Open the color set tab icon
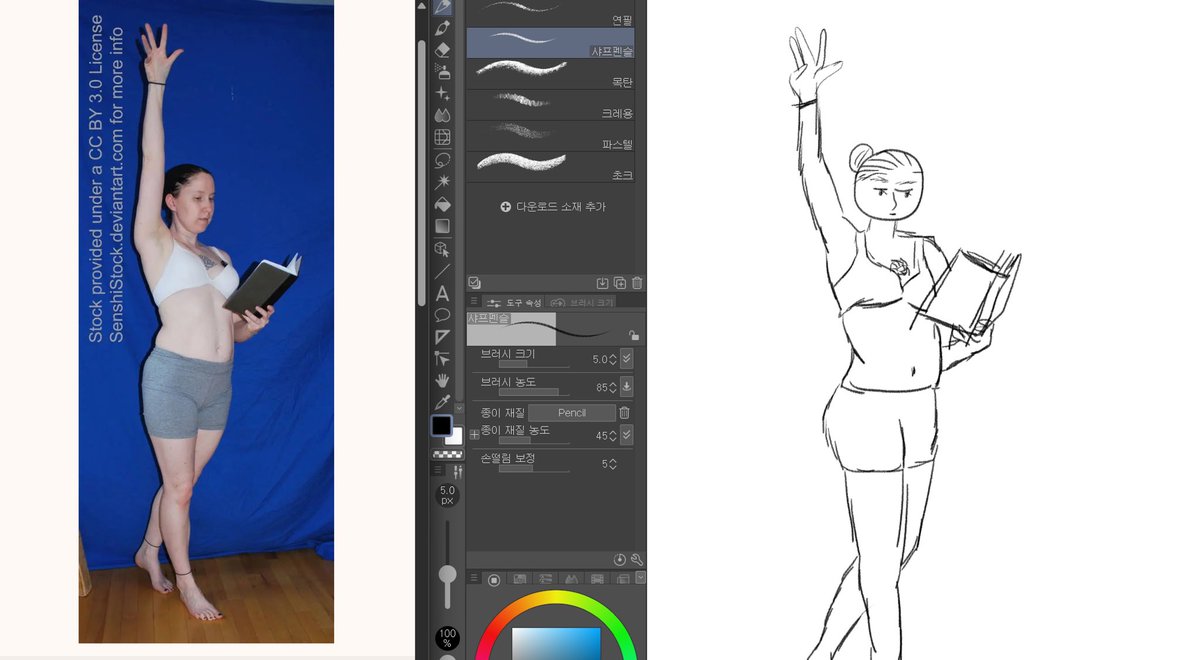Image resolution: width=1200 pixels, height=660 pixels. tap(546, 579)
